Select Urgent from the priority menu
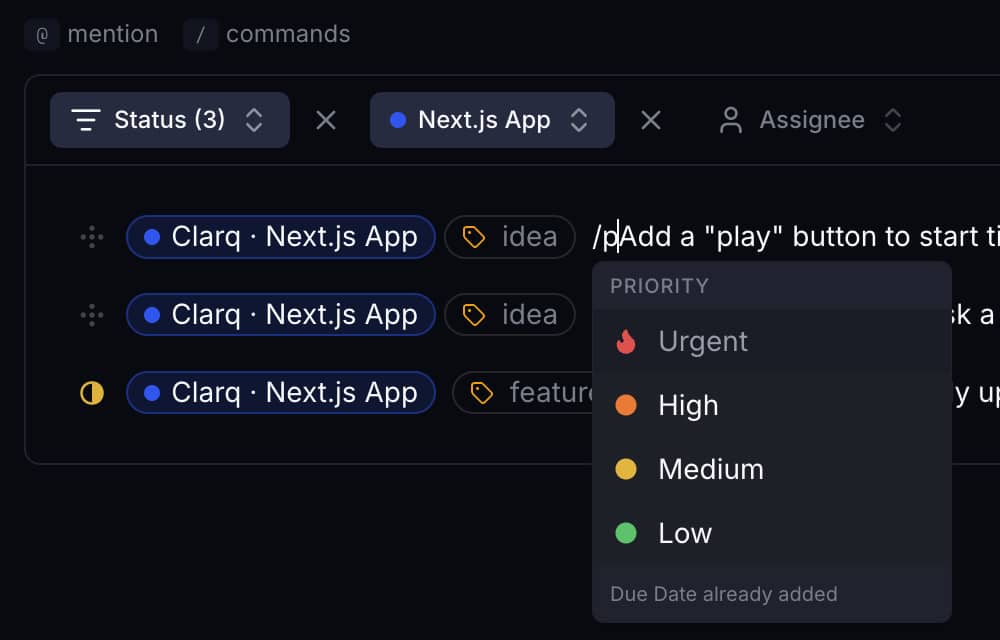 (x=703, y=341)
